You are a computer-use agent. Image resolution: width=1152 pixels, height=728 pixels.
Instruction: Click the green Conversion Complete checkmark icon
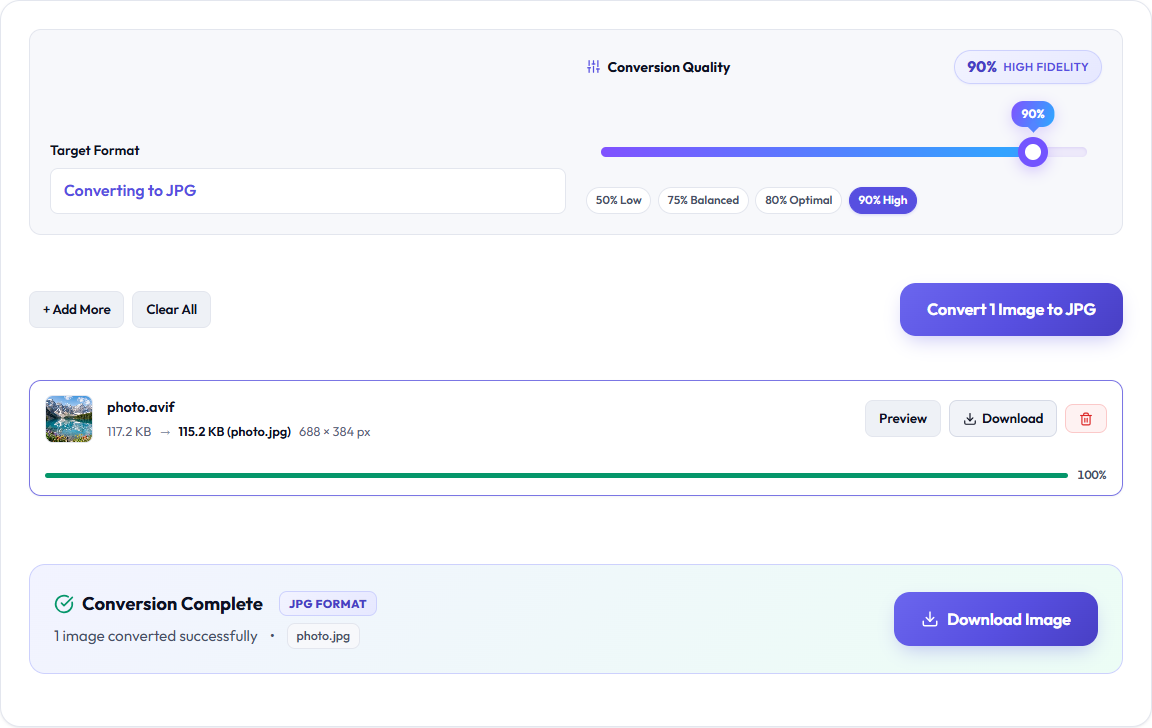[x=64, y=604]
